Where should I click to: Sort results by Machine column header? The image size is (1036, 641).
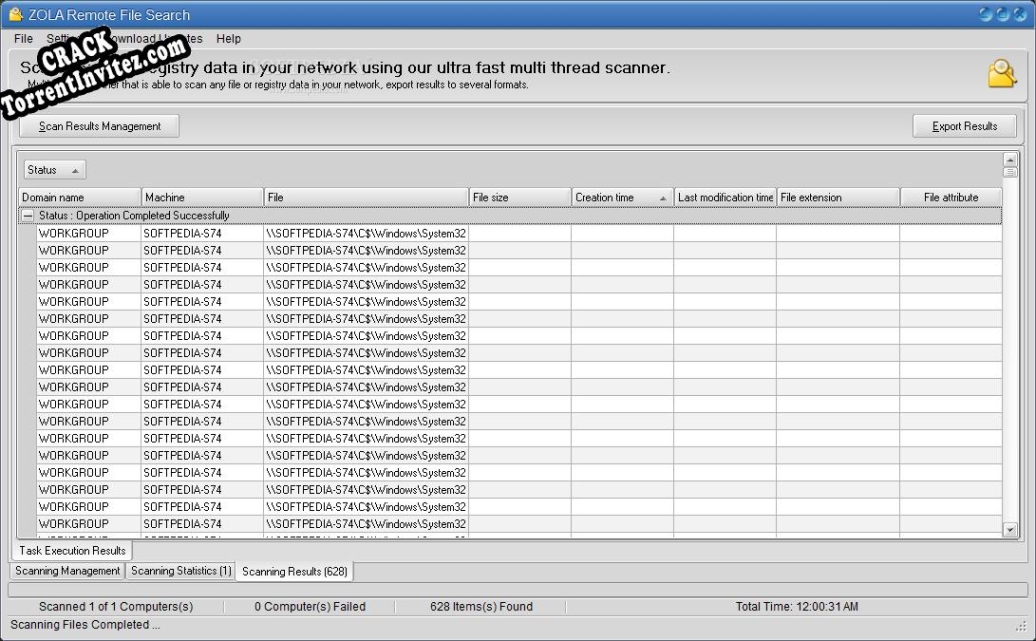[202, 197]
